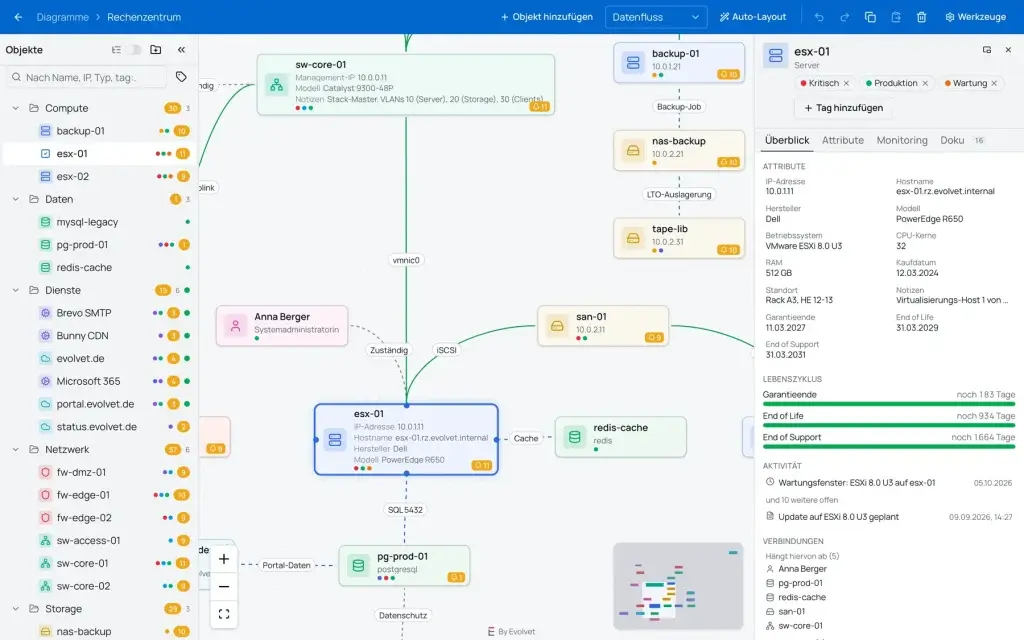Click the fw-dmz-01 firewall icon
The height and width of the screenshot is (640, 1024).
click(45, 472)
